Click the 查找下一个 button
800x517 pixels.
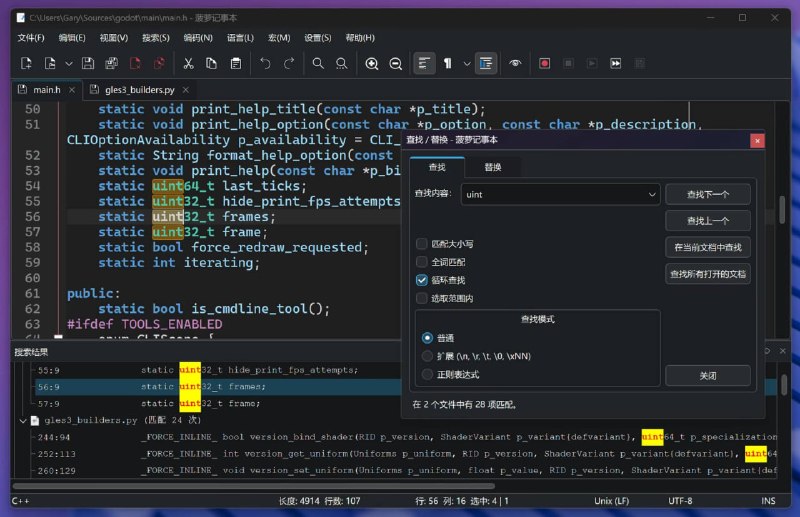708,194
